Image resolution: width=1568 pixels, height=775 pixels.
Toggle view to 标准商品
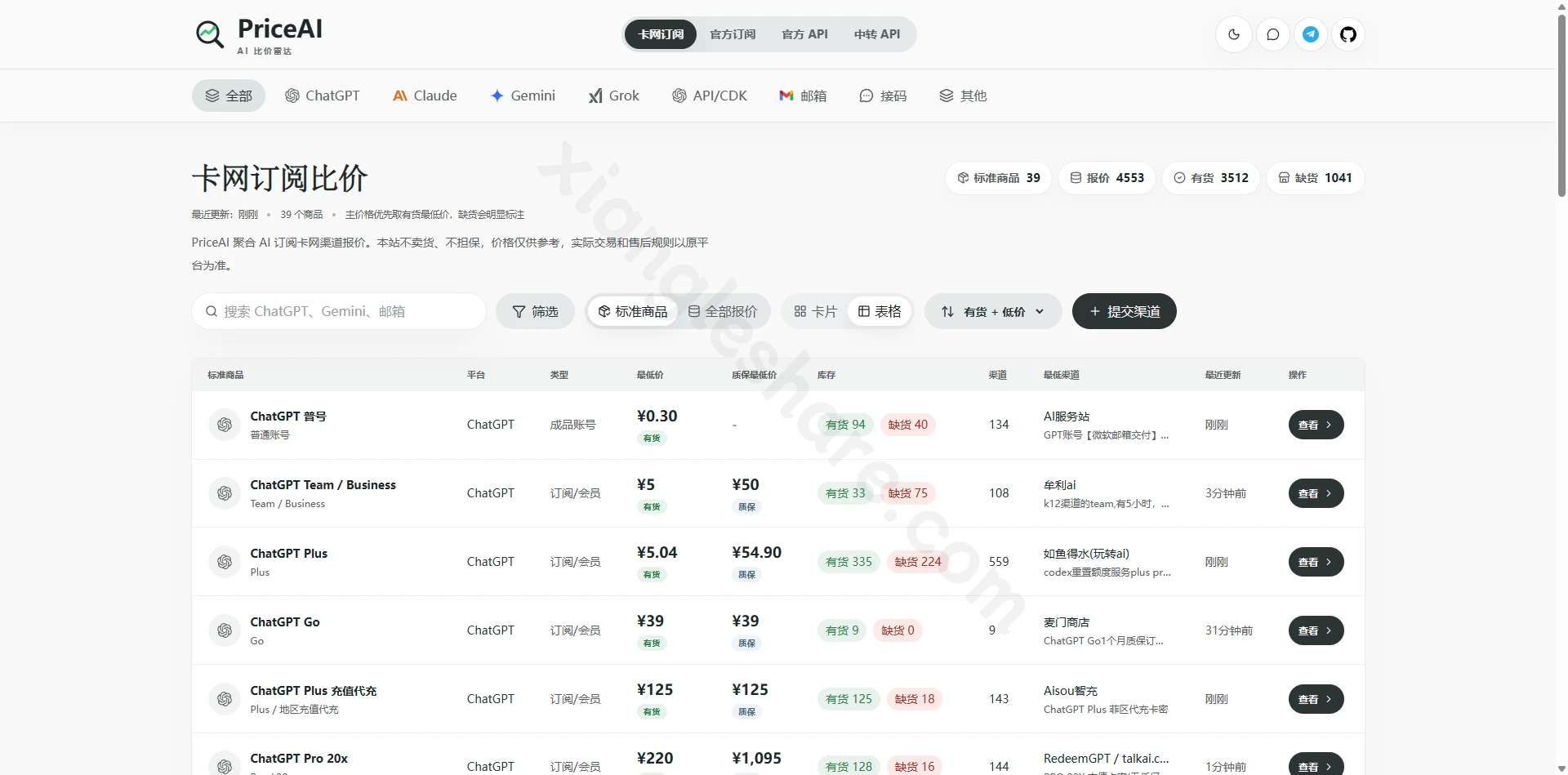pos(632,311)
